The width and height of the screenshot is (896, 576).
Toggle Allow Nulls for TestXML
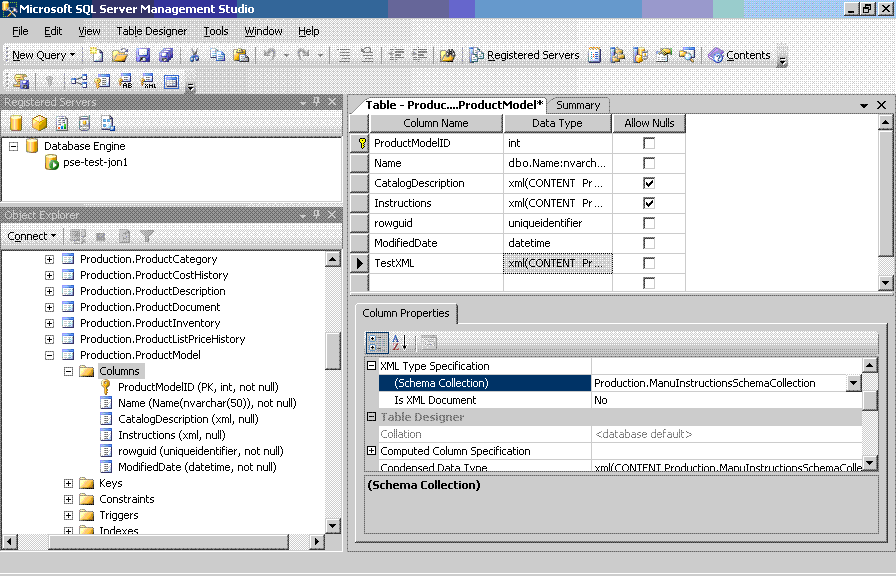point(649,263)
